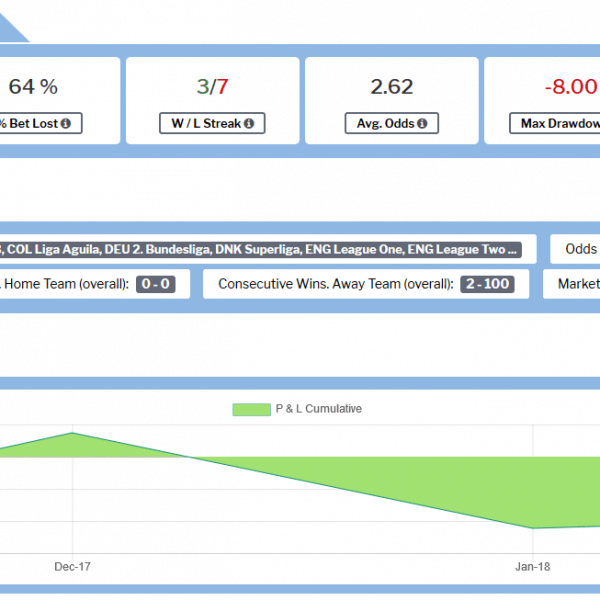Click info icon next to Avg. Odds

[x=422, y=124]
